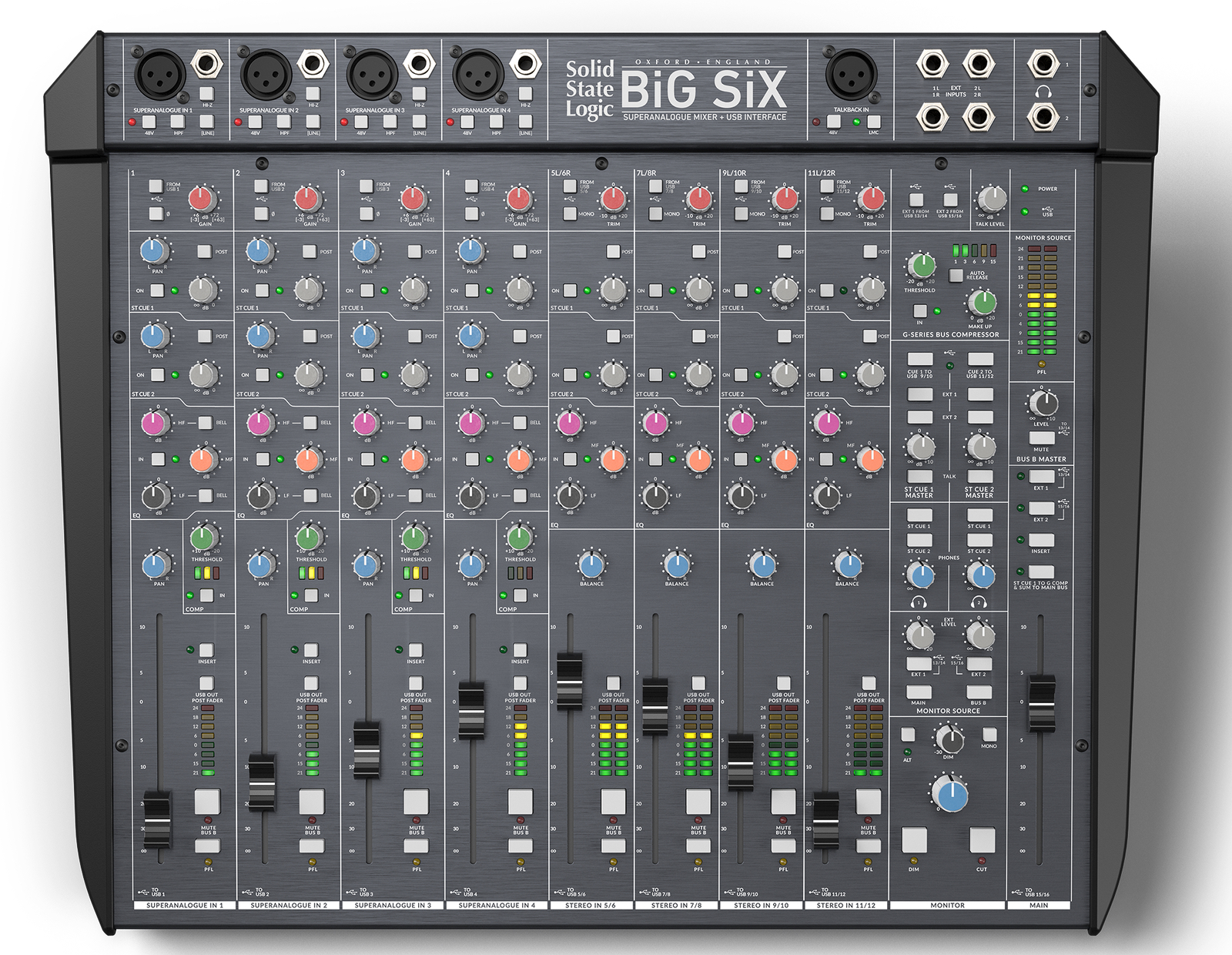Click the XLR socket of SuperAnalogue In 1

click(x=160, y=75)
